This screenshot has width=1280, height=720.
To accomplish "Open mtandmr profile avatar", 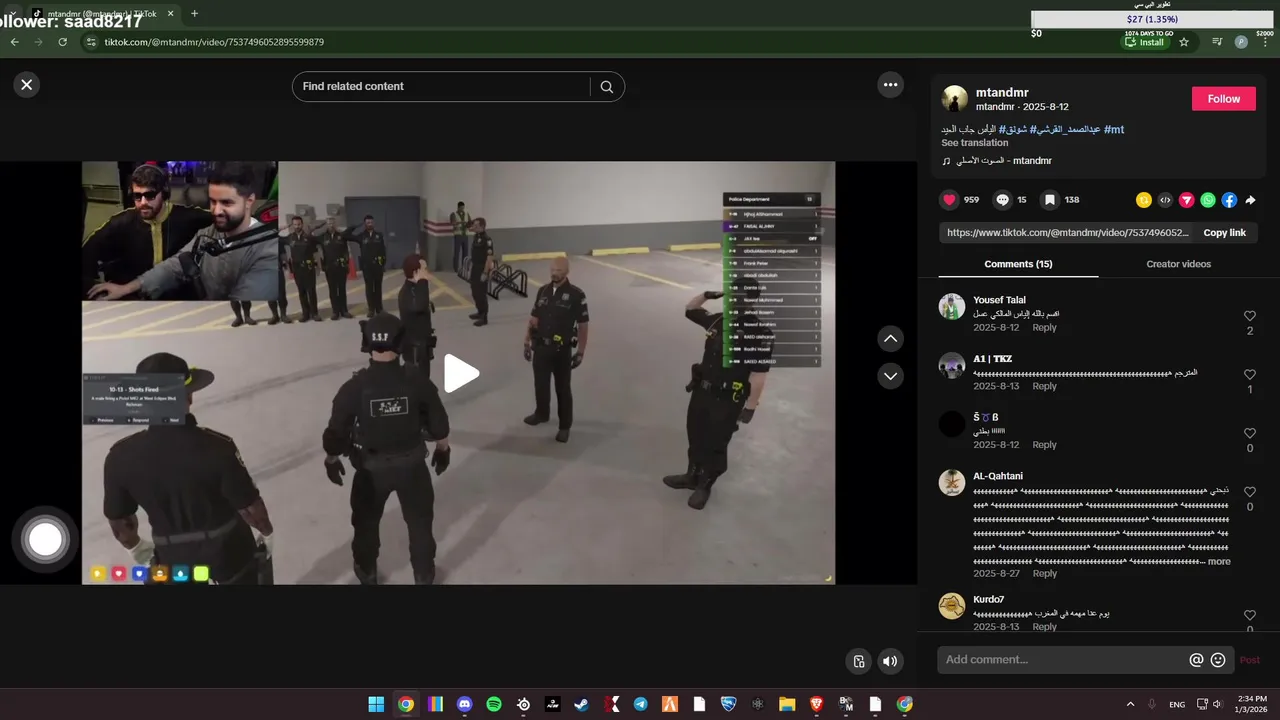I will pos(955,98).
